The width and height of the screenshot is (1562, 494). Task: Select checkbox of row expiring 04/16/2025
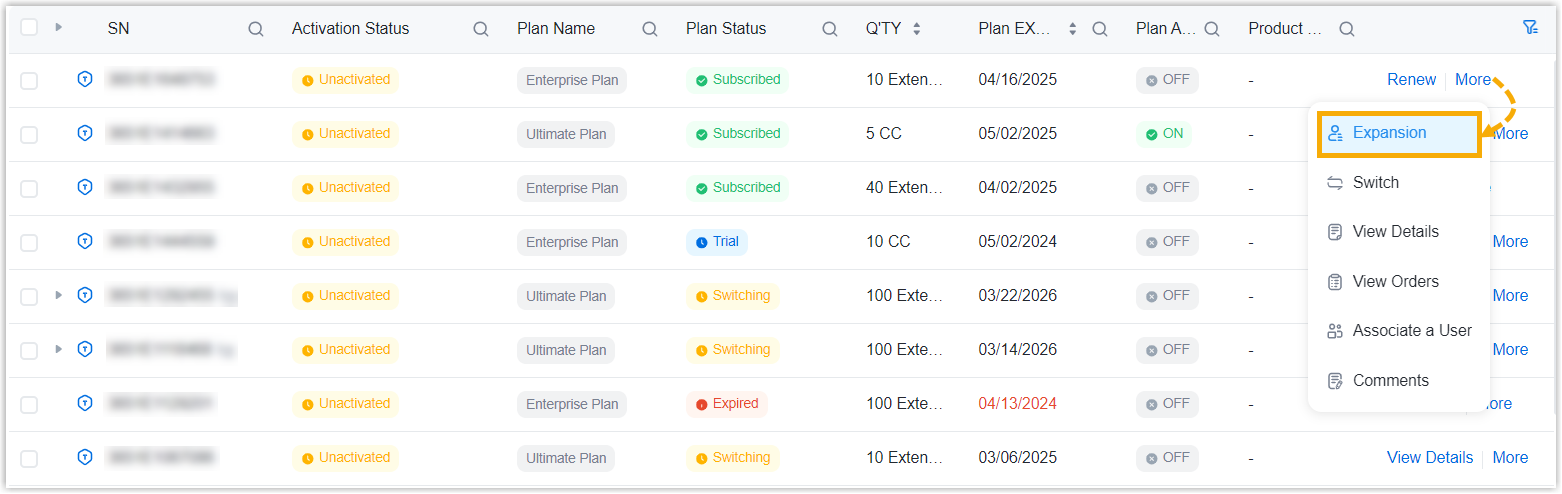[29, 80]
